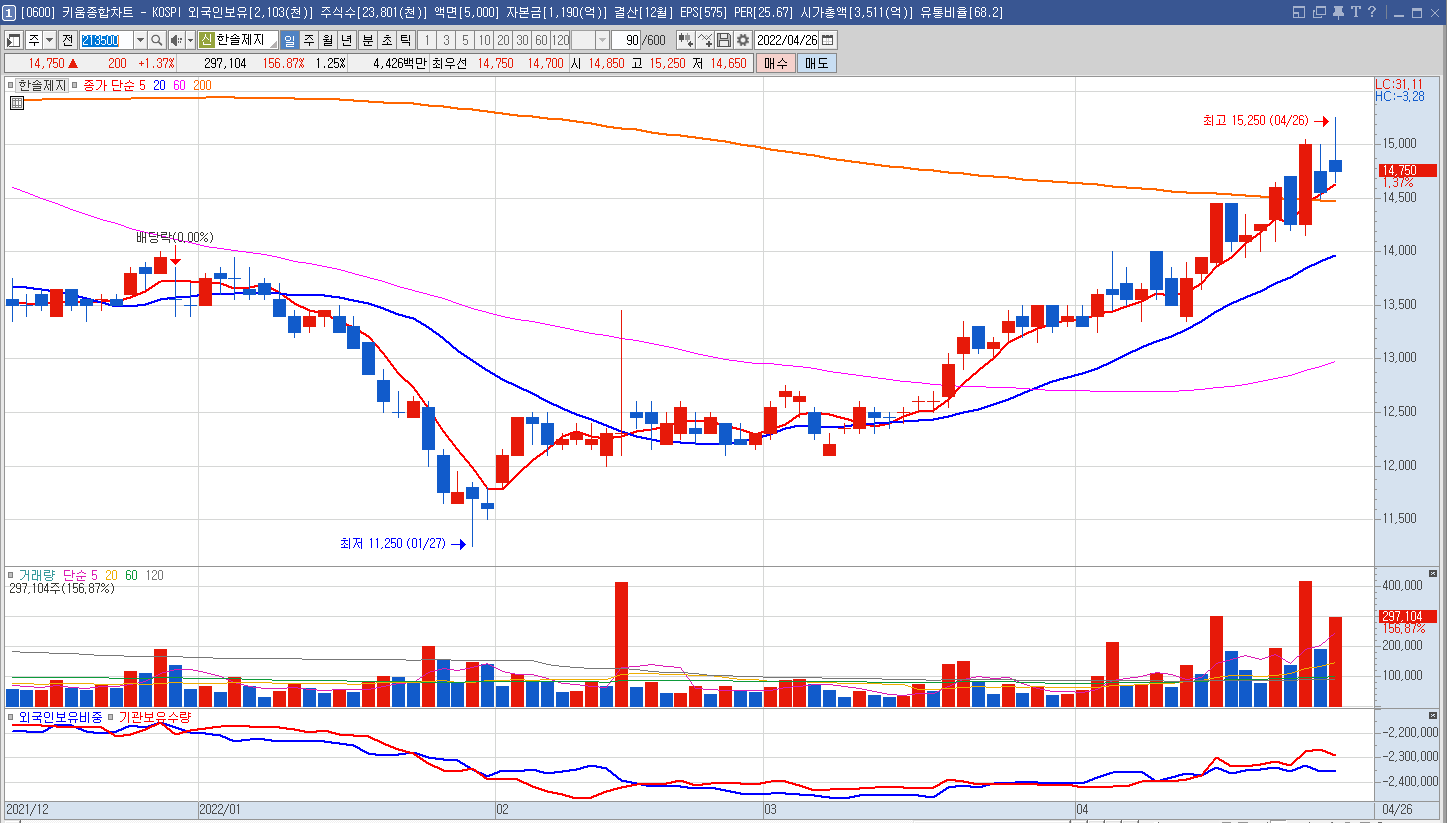Image resolution: width=1447 pixels, height=823 pixels.
Task: Select the 월 monthly period button
Action: click(x=327, y=40)
